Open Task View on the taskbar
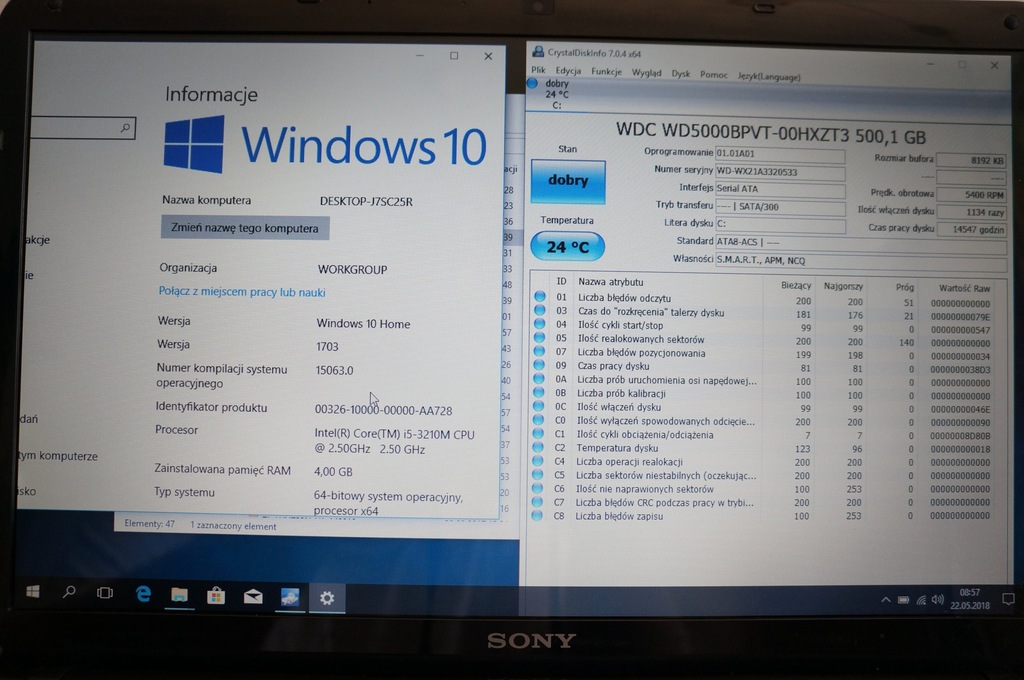1024x680 pixels. click(x=104, y=593)
